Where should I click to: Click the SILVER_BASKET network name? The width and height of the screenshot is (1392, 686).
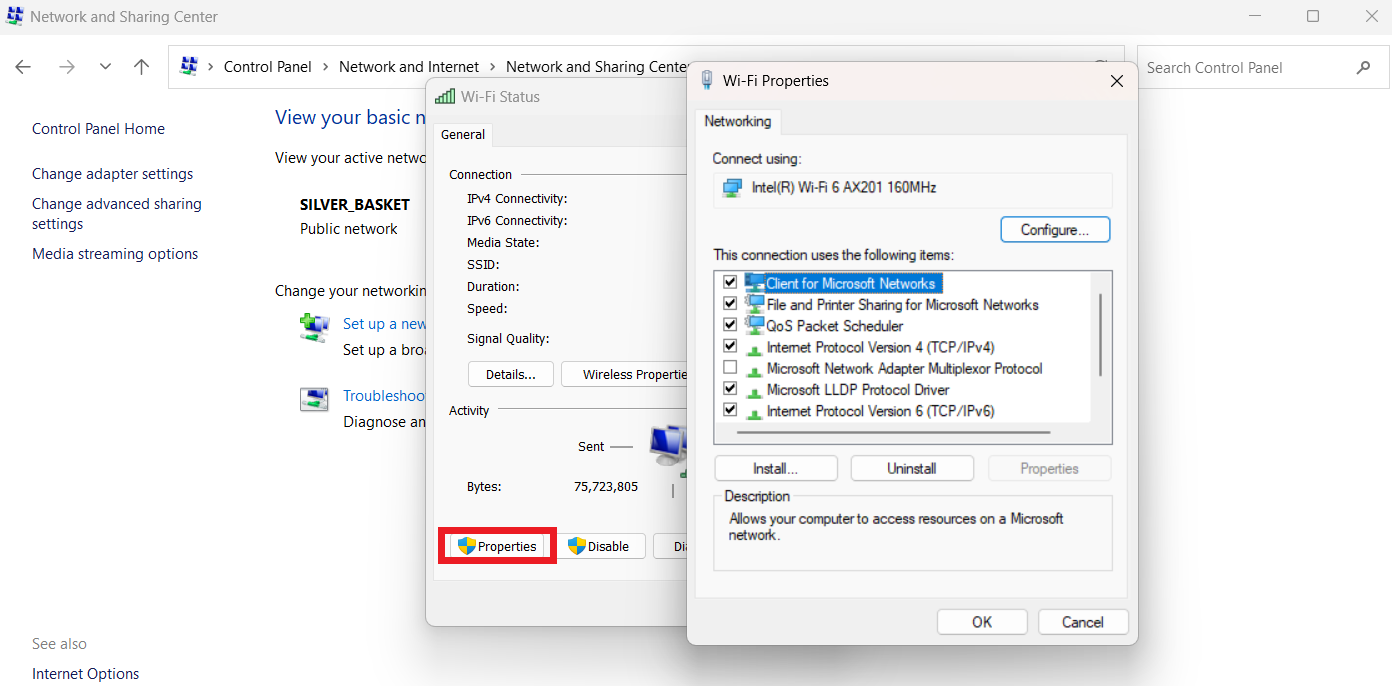click(x=355, y=204)
